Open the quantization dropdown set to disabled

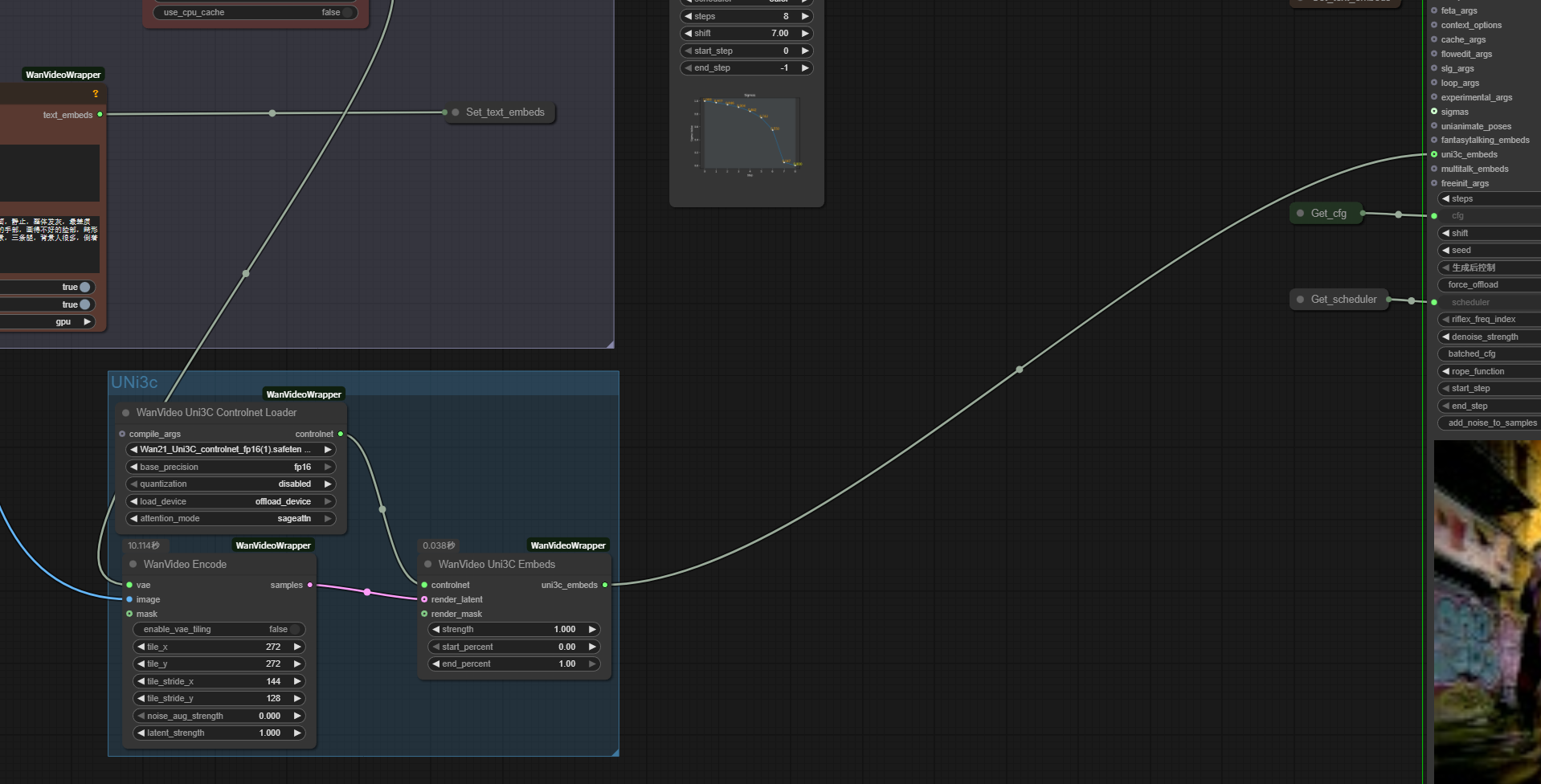tap(231, 484)
